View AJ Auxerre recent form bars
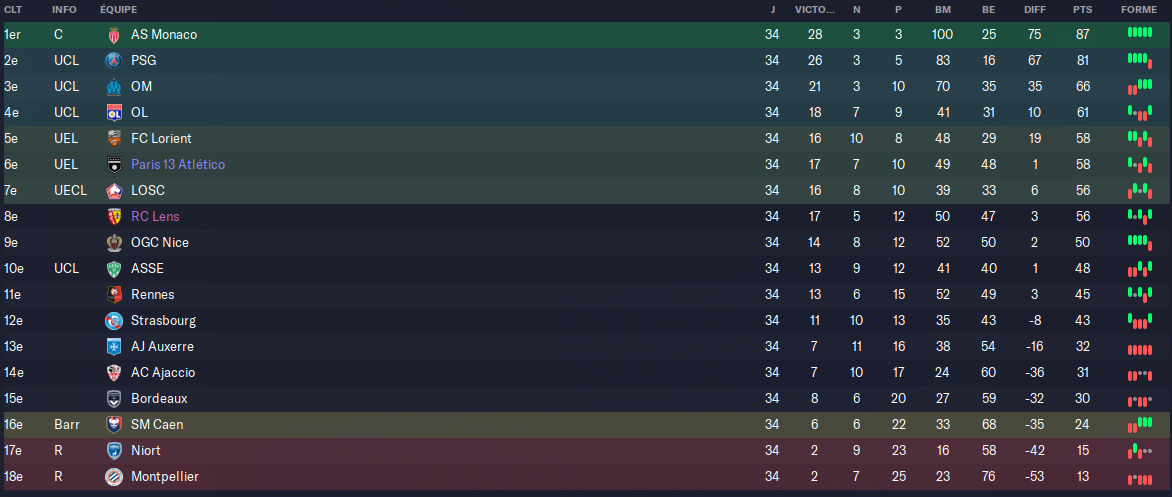The image size is (1172, 497). 1140,350
